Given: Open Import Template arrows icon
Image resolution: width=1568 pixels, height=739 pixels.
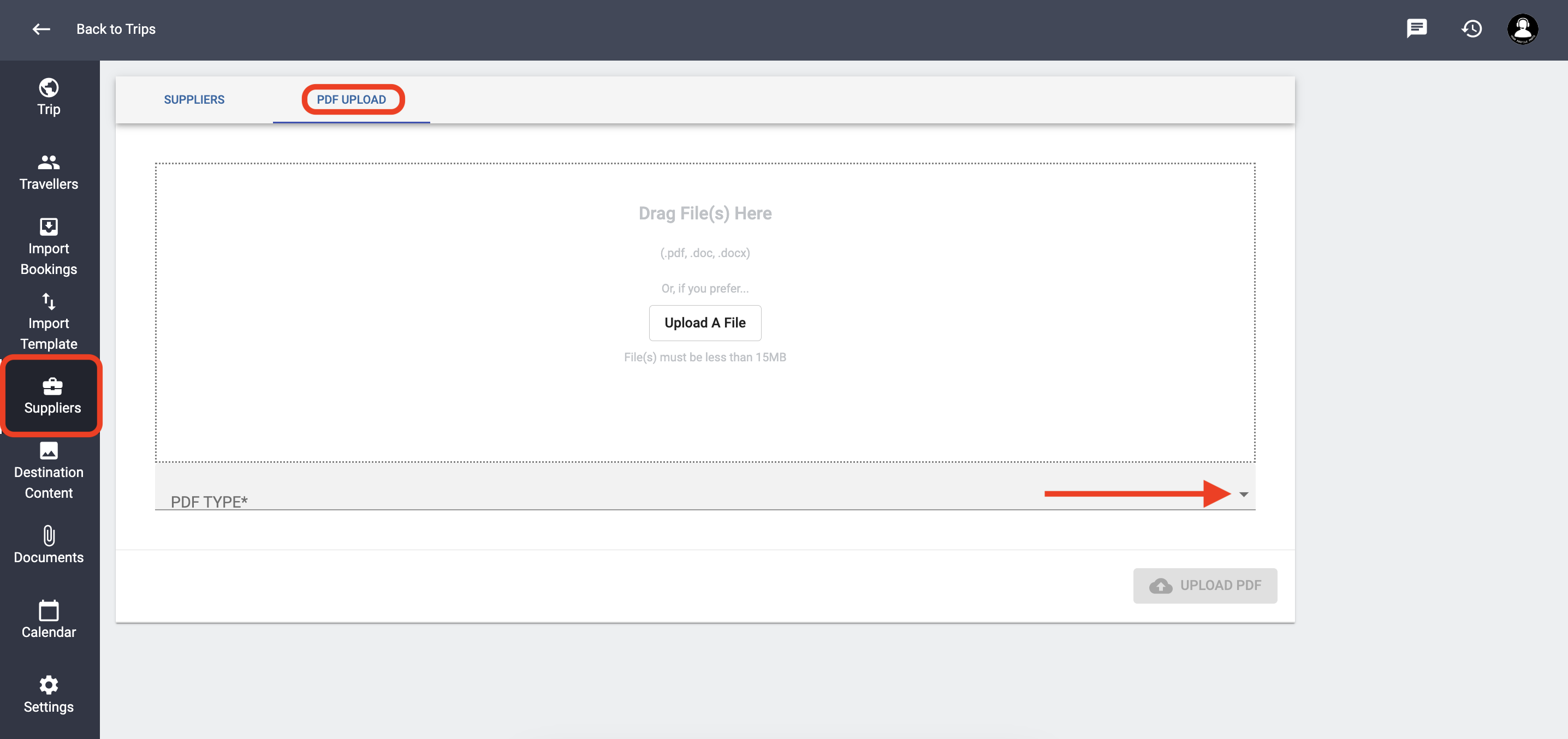Looking at the screenshot, I should pyautogui.click(x=49, y=301).
